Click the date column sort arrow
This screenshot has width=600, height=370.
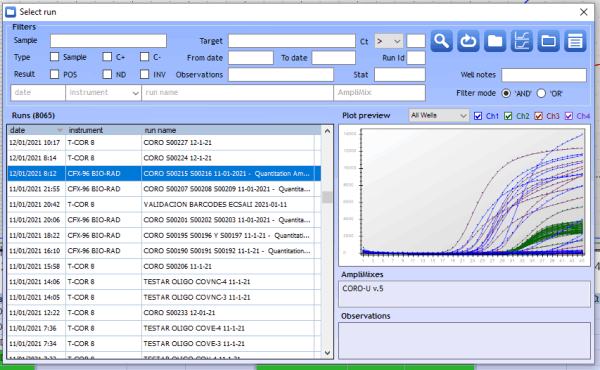[60, 130]
